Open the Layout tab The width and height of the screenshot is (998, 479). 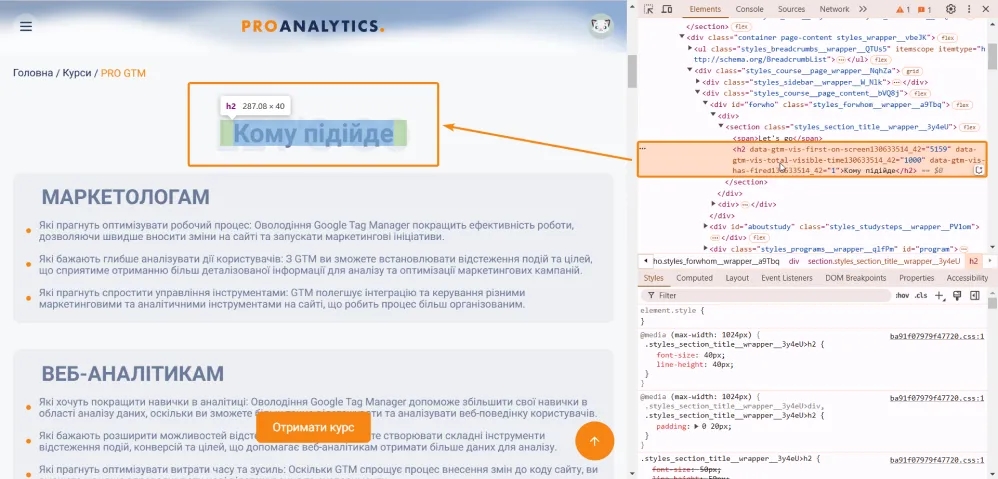737,278
